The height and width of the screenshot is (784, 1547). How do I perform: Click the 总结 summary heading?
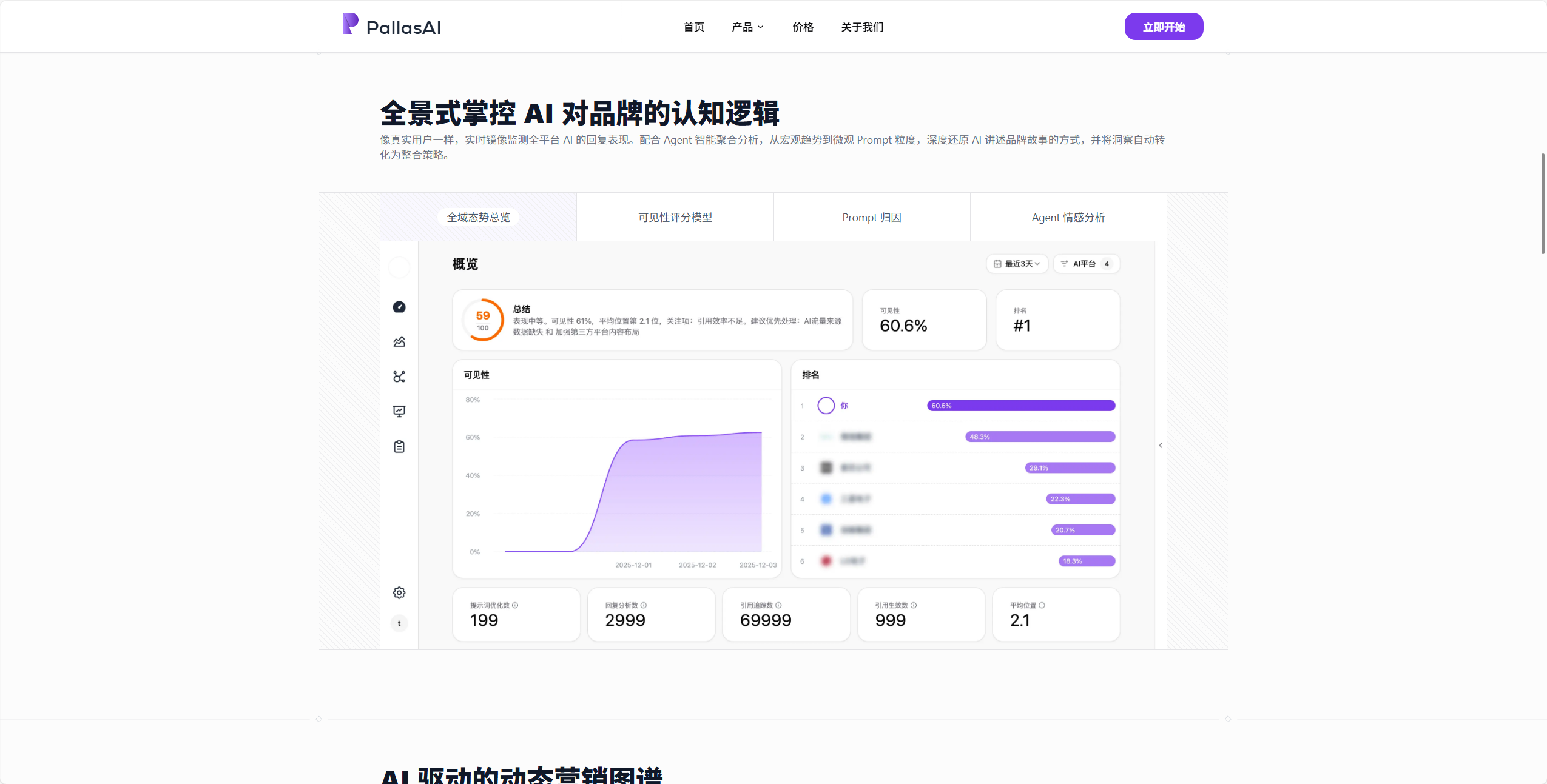pos(522,309)
